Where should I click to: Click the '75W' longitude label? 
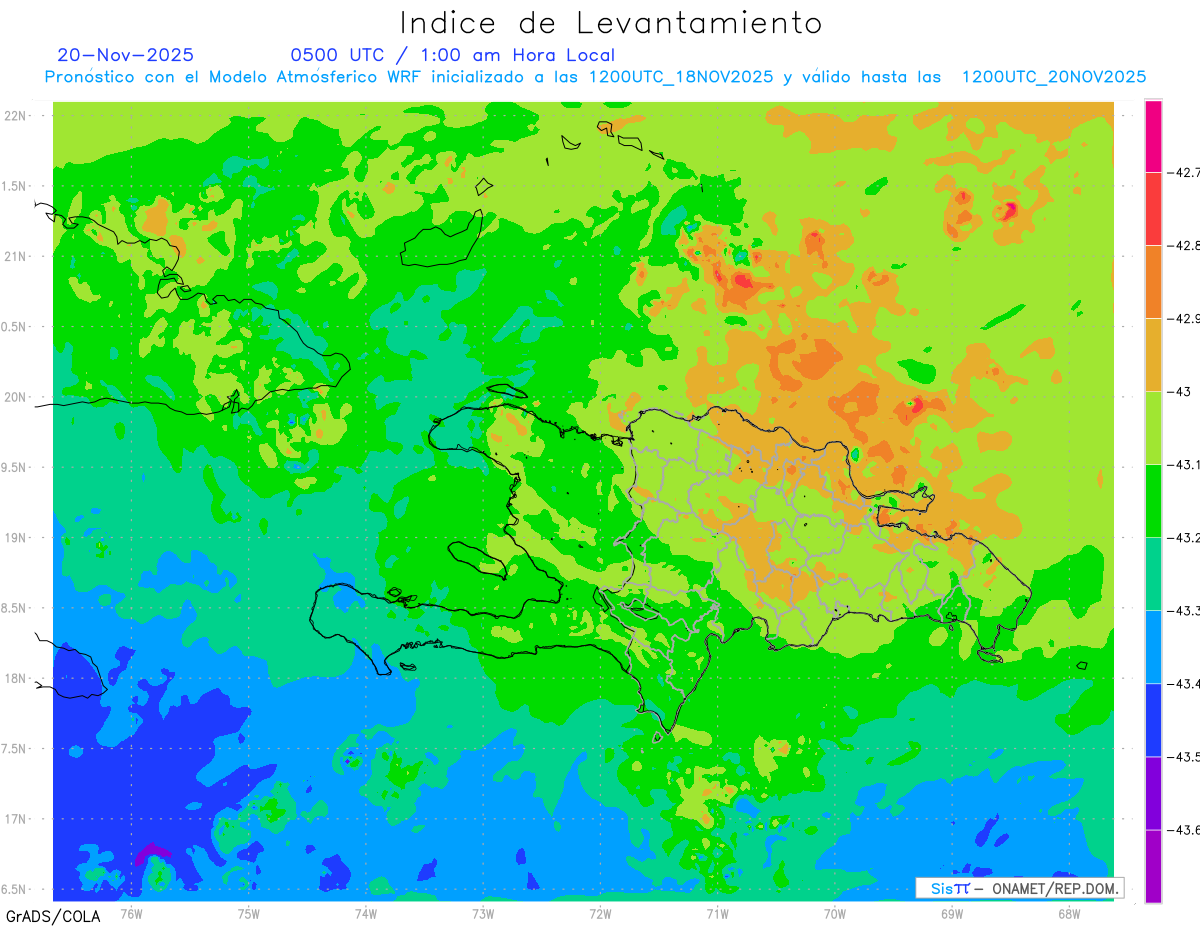pos(249,913)
